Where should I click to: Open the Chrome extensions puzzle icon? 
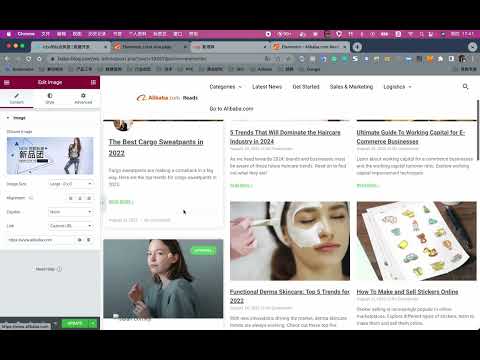(441, 59)
